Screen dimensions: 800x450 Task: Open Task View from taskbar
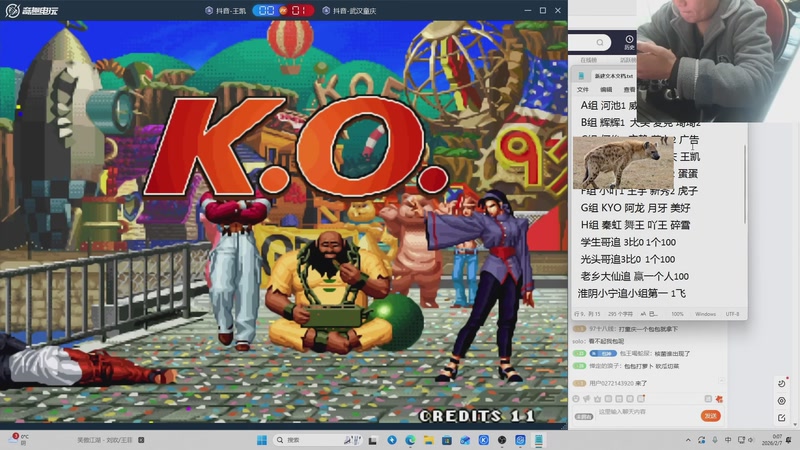point(373,440)
